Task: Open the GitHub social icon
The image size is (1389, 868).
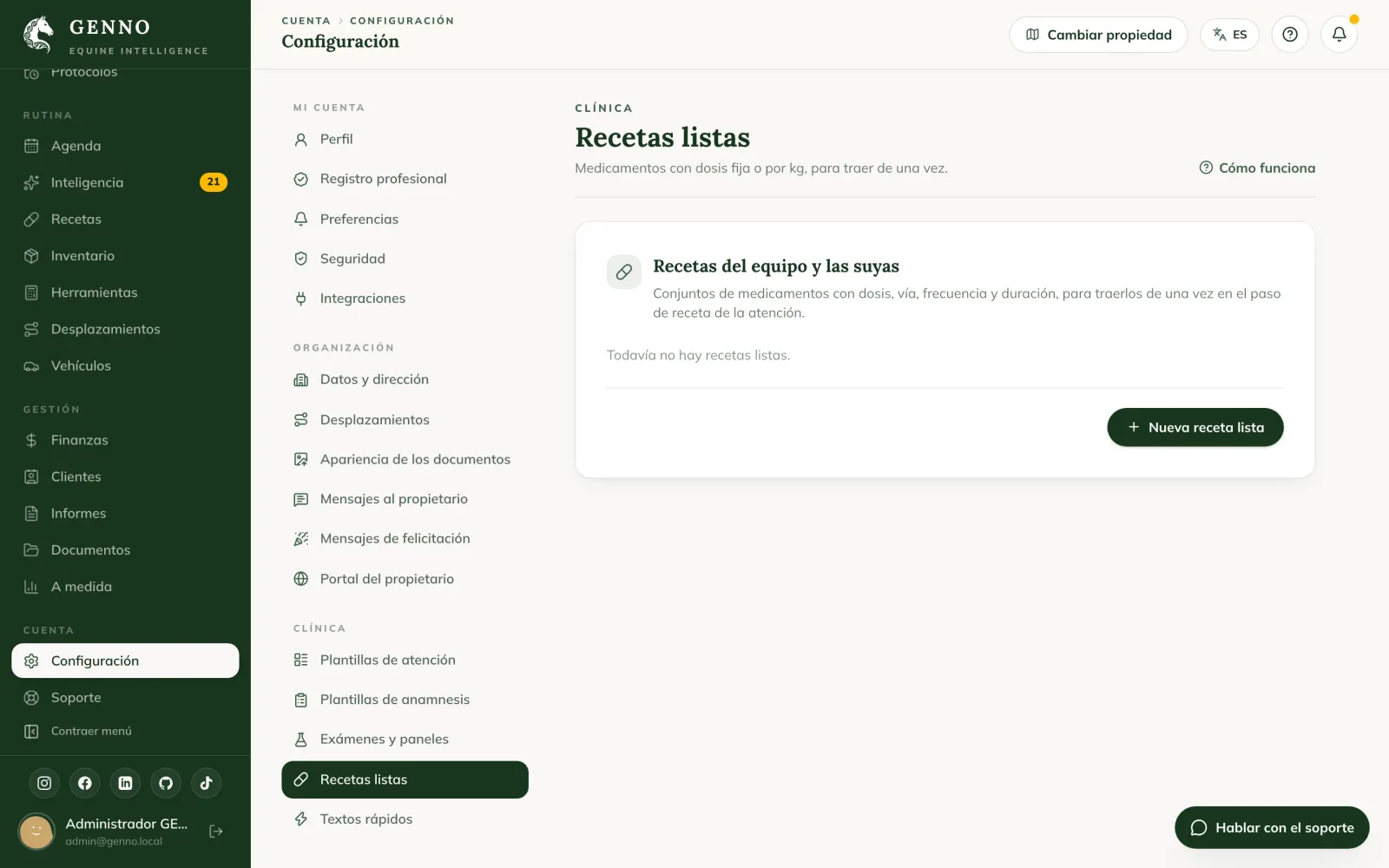Action: tap(166, 783)
